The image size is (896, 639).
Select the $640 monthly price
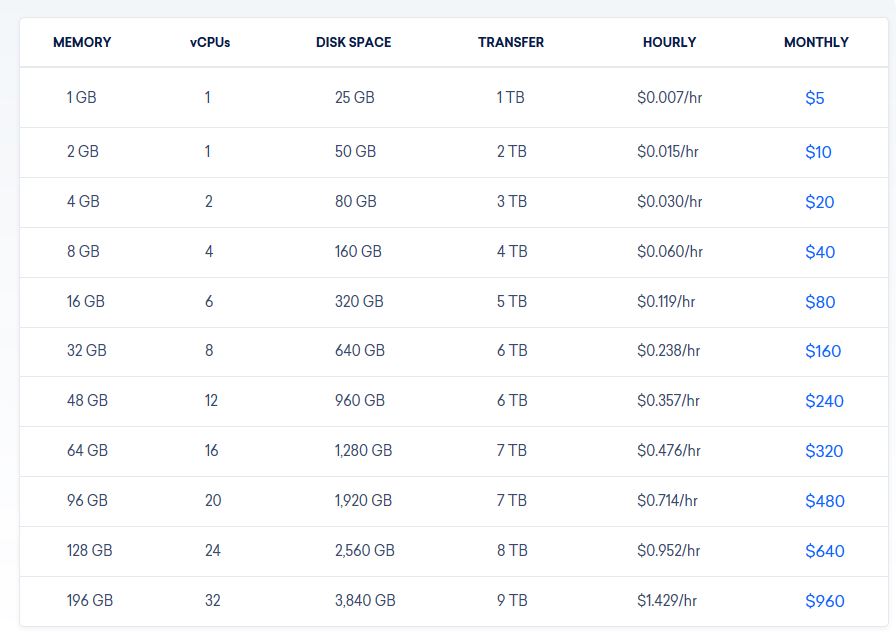coord(825,551)
